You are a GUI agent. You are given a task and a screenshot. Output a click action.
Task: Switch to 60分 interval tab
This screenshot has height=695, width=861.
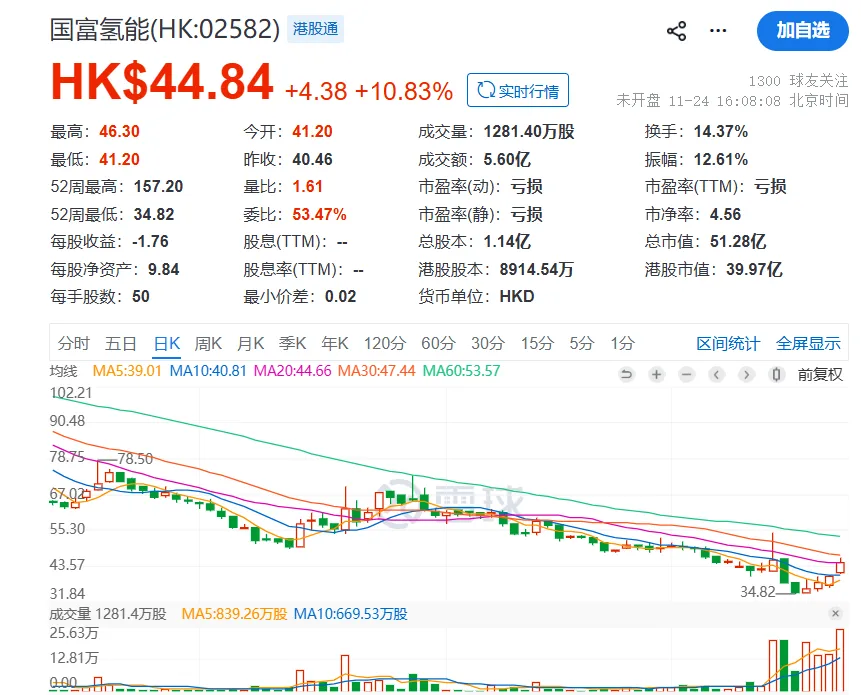coord(438,344)
